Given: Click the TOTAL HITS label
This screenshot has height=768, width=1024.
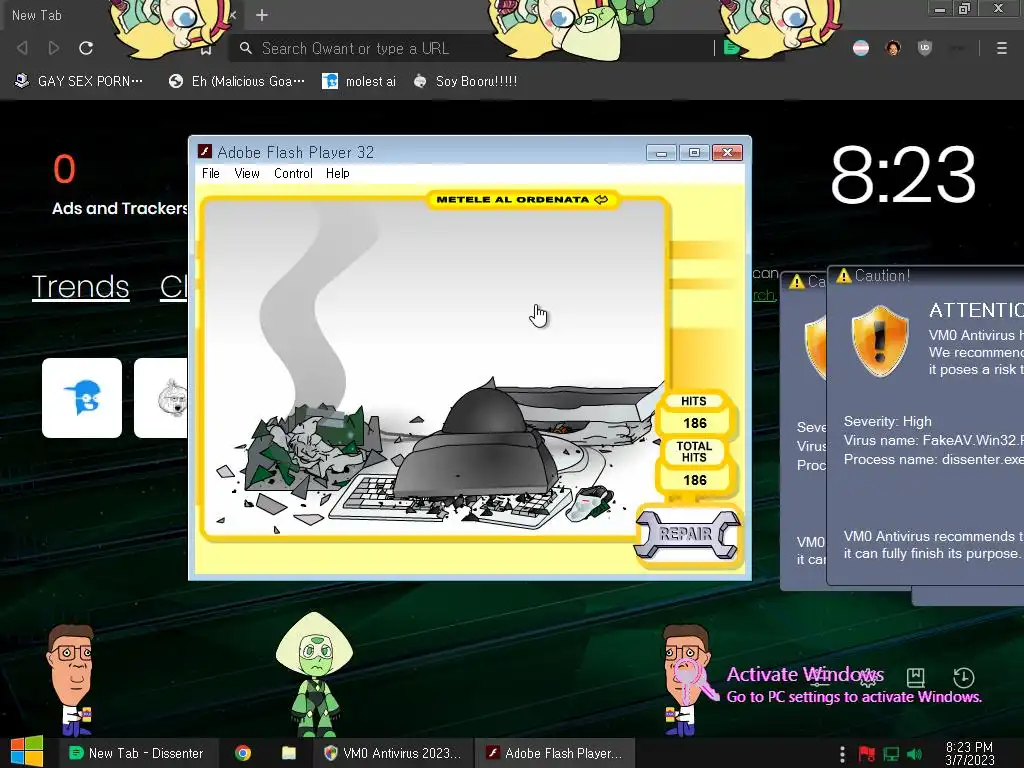Looking at the screenshot, I should pyautogui.click(x=694, y=452).
